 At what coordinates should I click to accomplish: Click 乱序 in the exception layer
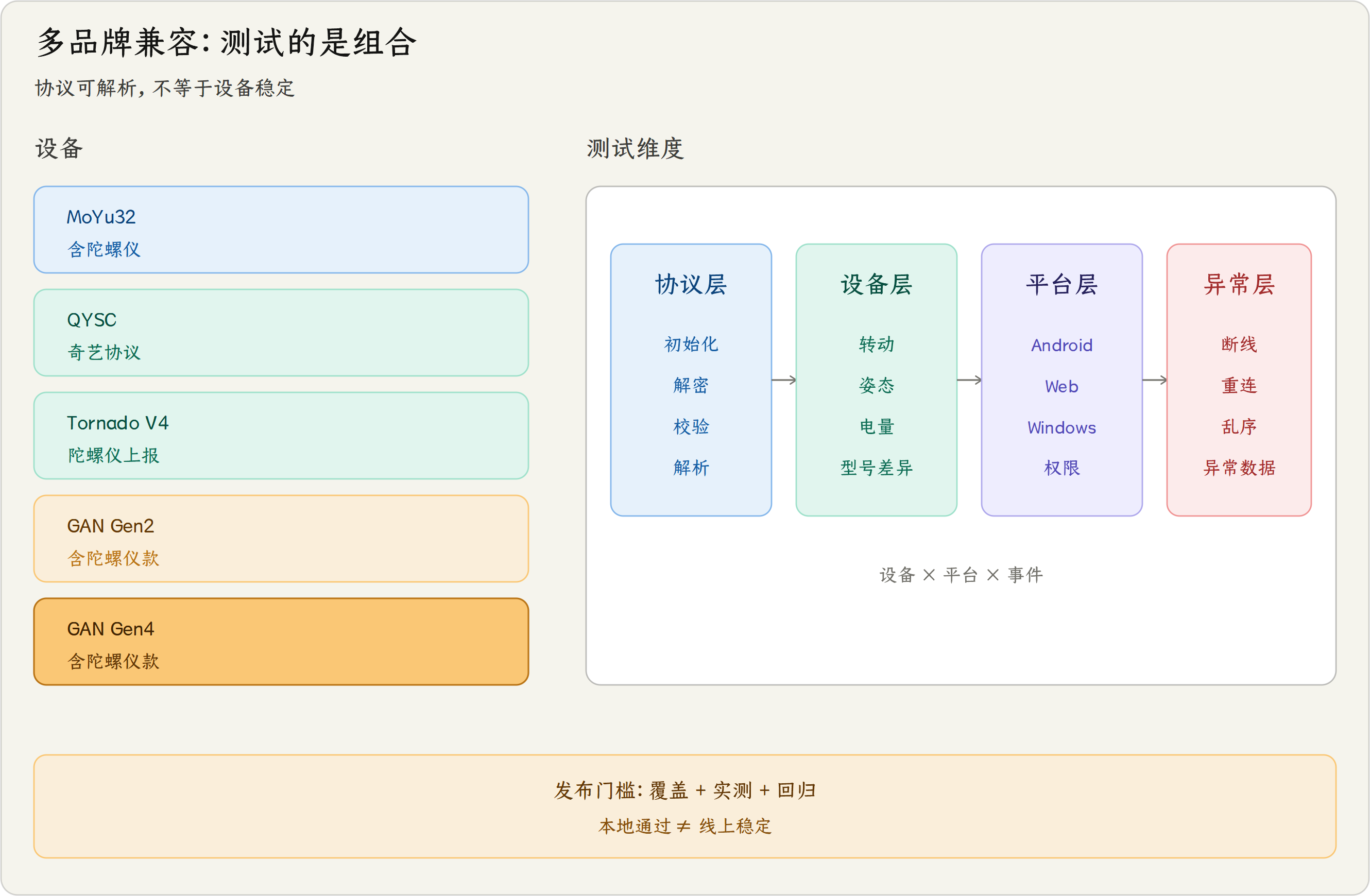pos(1239,426)
